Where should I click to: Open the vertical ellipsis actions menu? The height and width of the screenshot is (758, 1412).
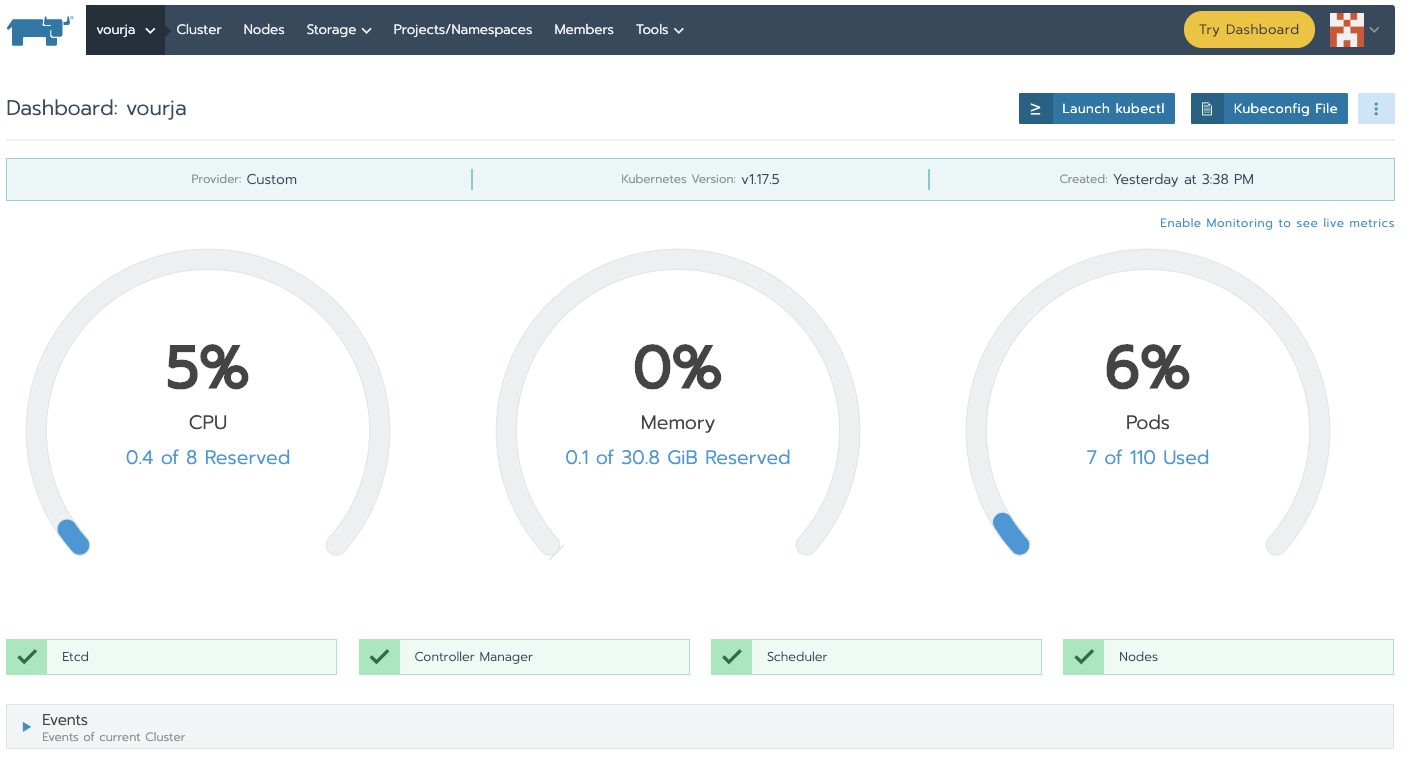pyautogui.click(x=1376, y=109)
